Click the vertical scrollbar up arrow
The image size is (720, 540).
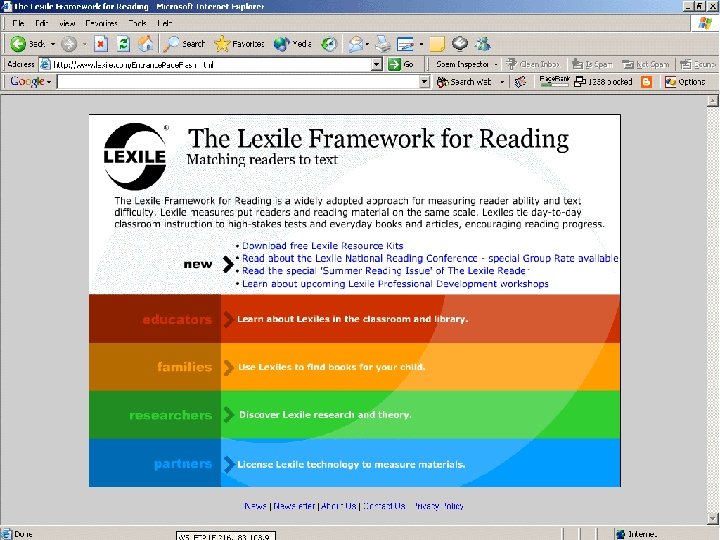713,101
